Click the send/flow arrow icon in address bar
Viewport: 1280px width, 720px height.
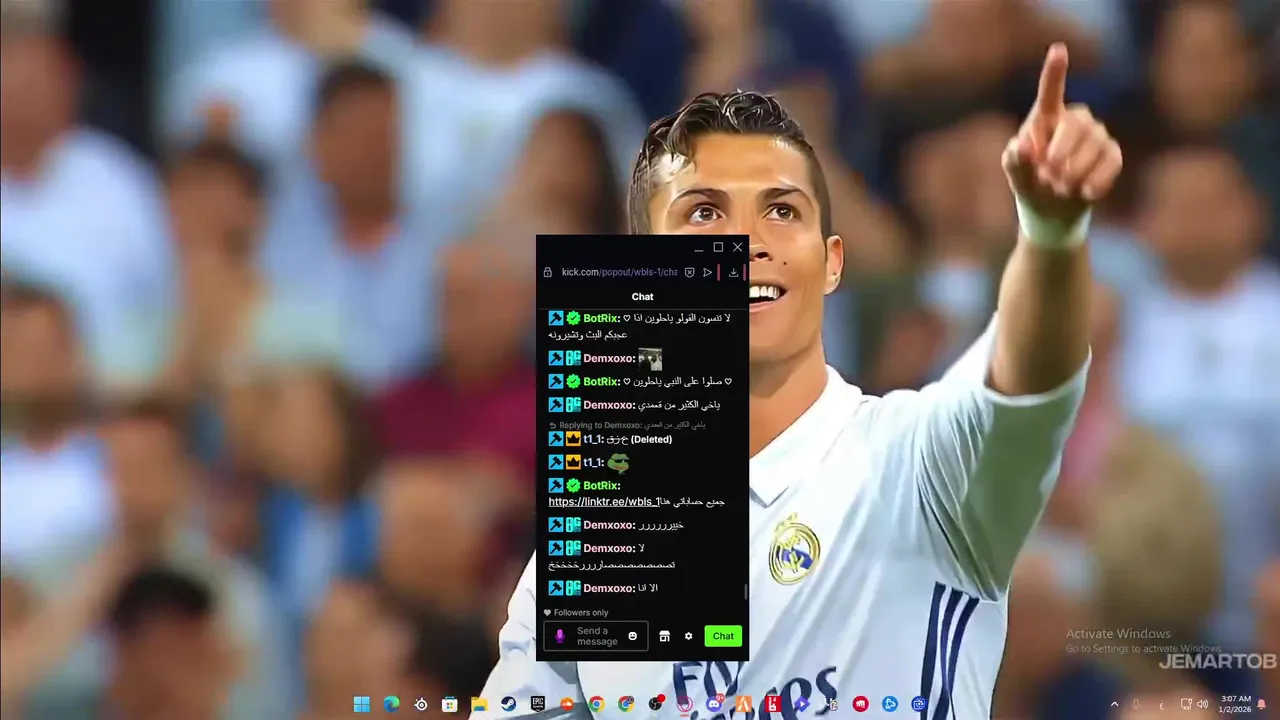click(707, 272)
